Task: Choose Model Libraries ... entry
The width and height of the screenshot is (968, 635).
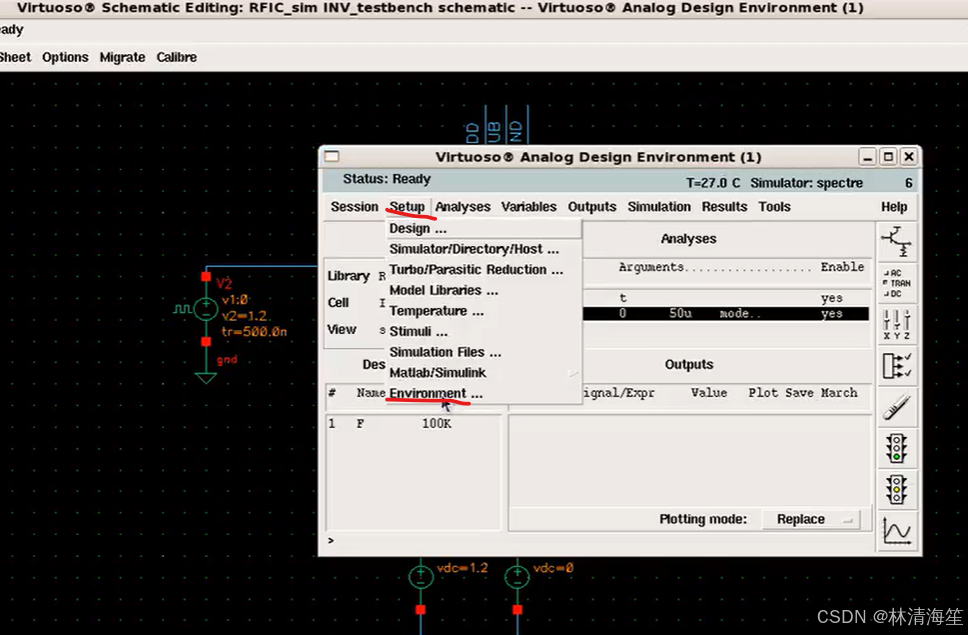Action: [483, 290]
